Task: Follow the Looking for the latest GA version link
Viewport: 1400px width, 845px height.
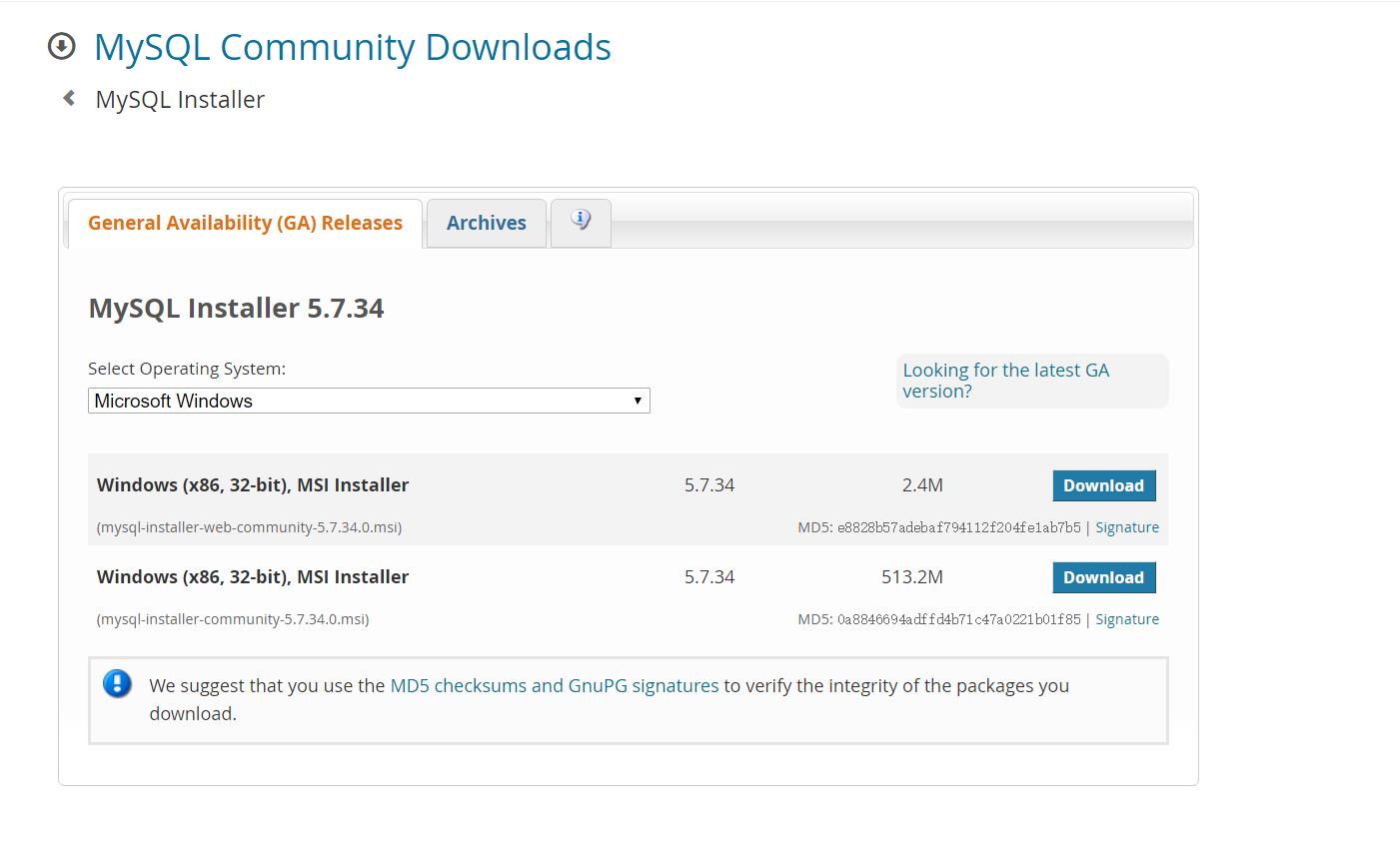Action: pos(1006,381)
